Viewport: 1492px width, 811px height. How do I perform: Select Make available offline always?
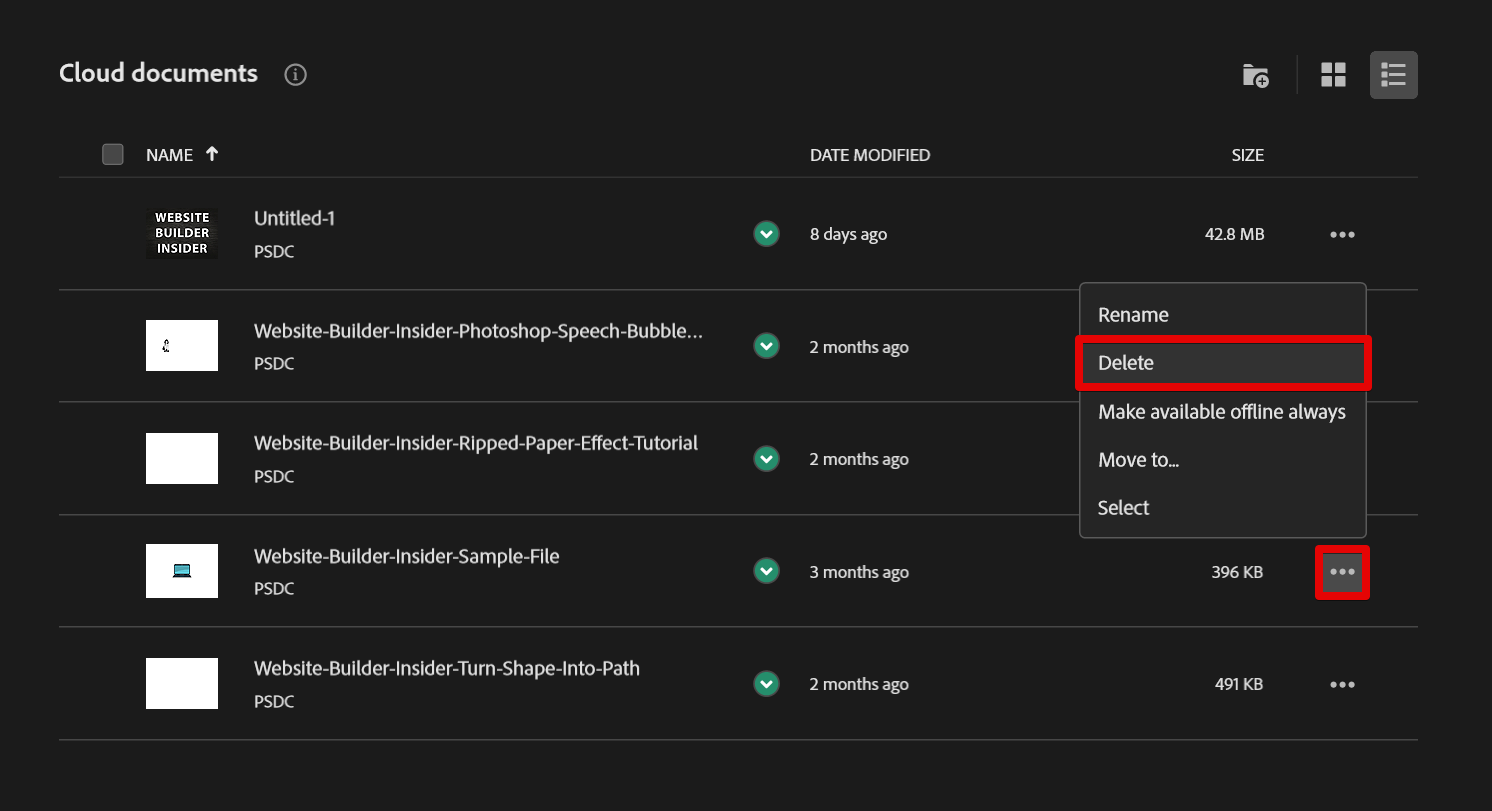click(1221, 412)
